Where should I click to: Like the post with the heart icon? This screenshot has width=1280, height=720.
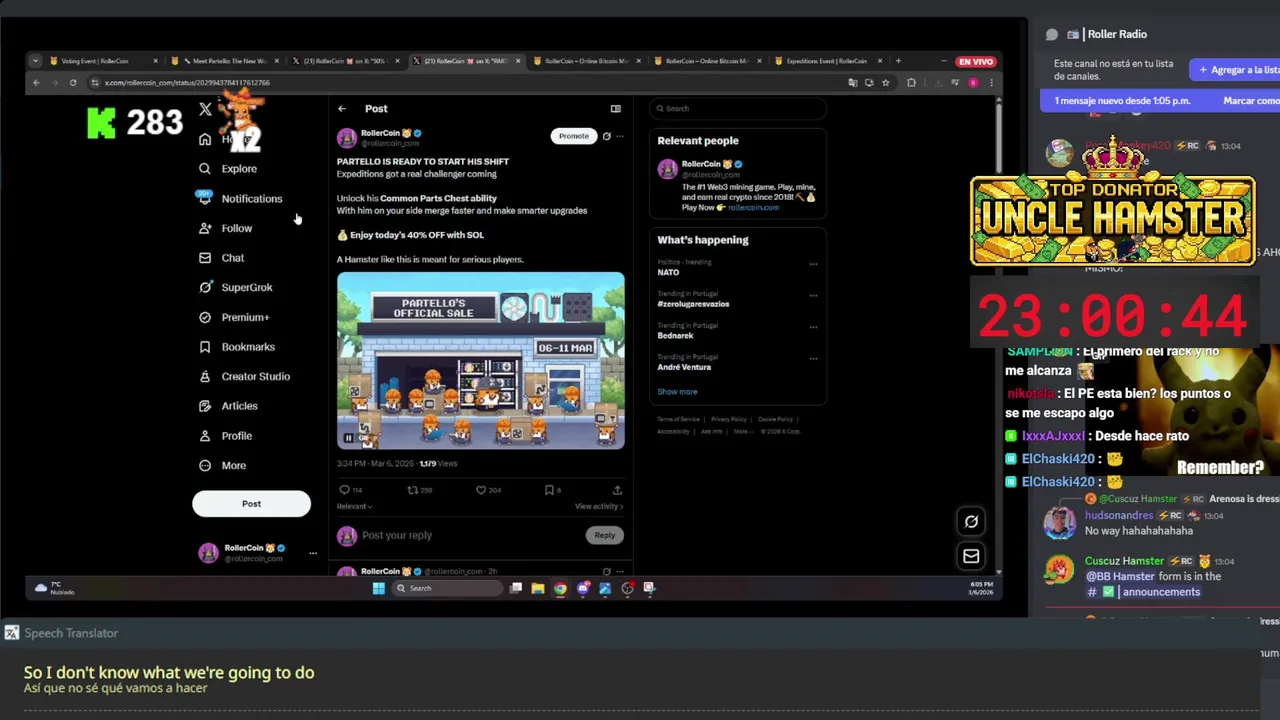[481, 490]
